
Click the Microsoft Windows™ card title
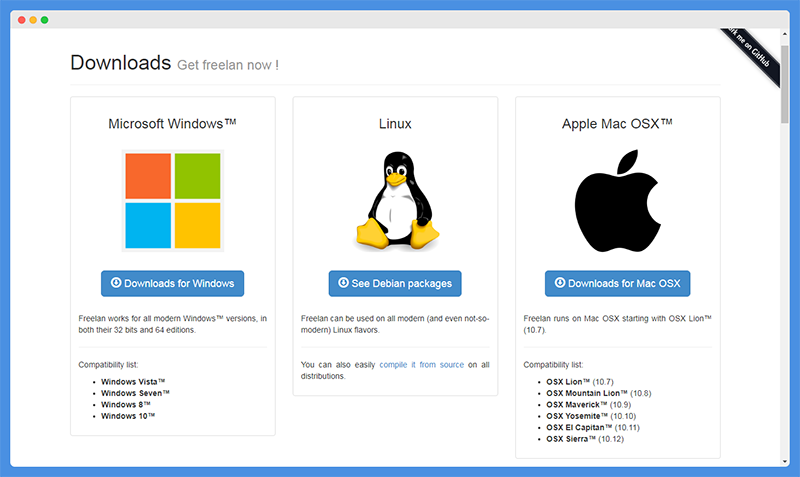pos(172,123)
